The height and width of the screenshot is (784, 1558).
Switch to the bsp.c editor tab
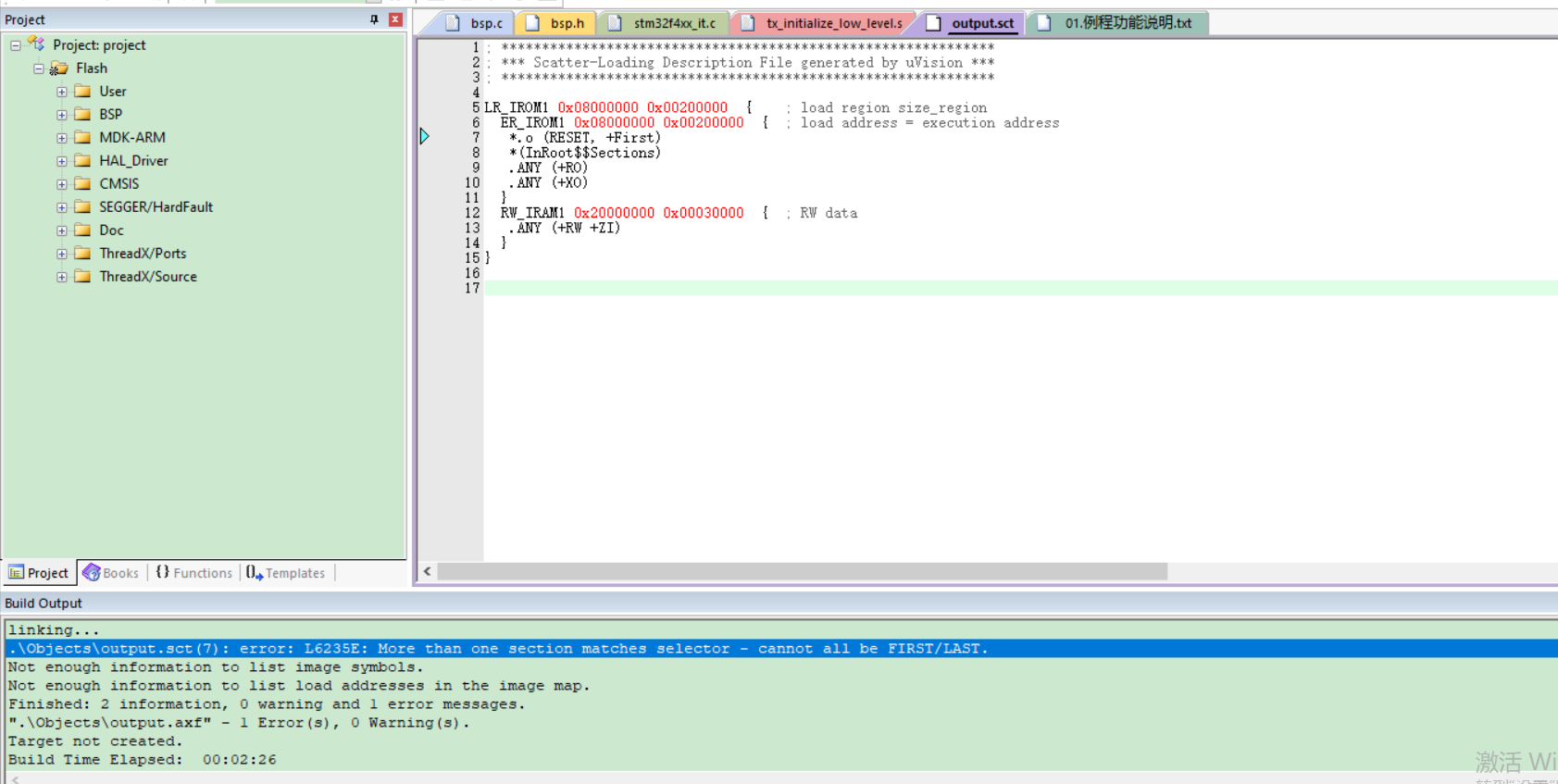pyautogui.click(x=475, y=23)
